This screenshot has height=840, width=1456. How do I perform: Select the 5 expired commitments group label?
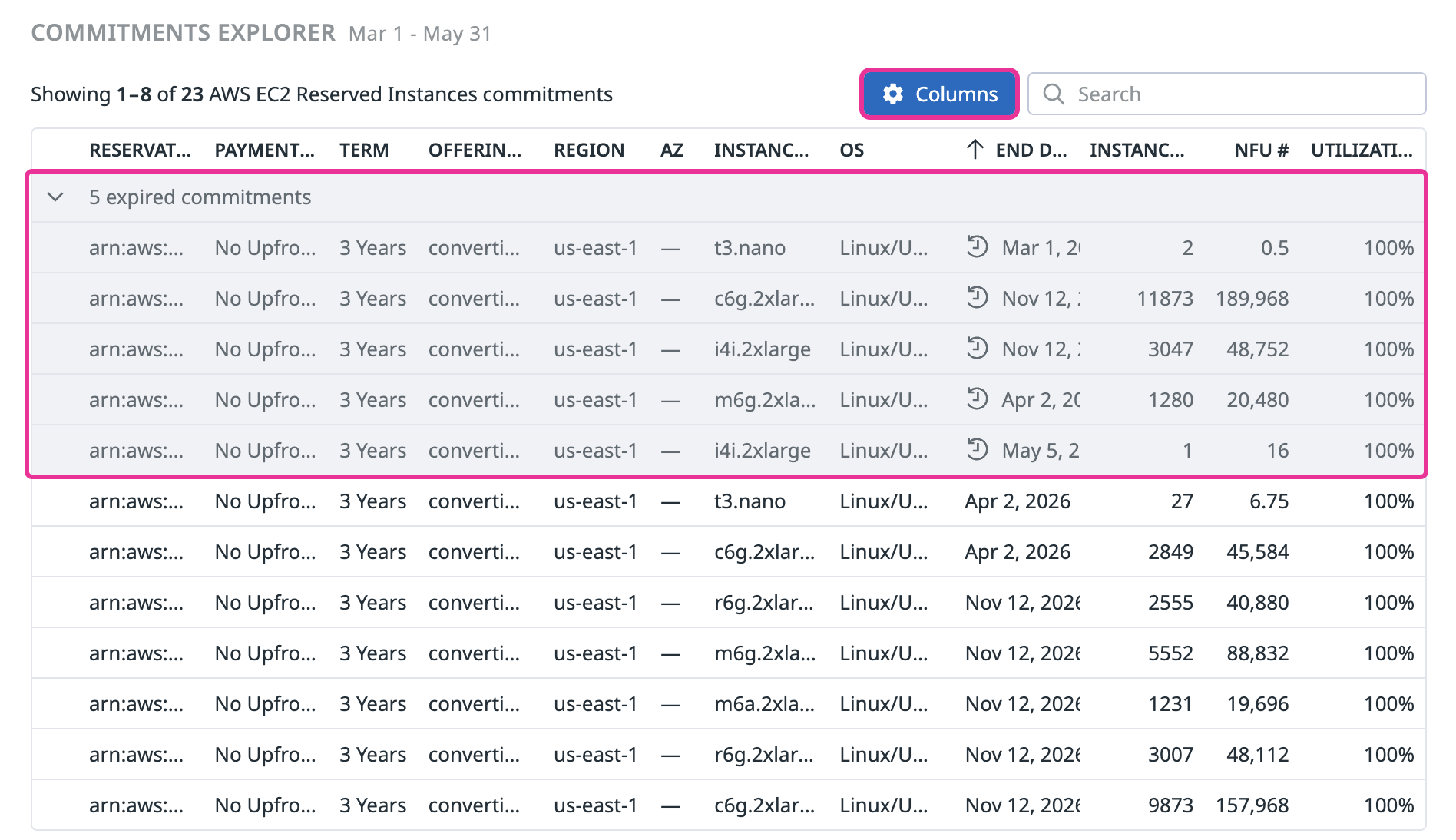(x=200, y=197)
